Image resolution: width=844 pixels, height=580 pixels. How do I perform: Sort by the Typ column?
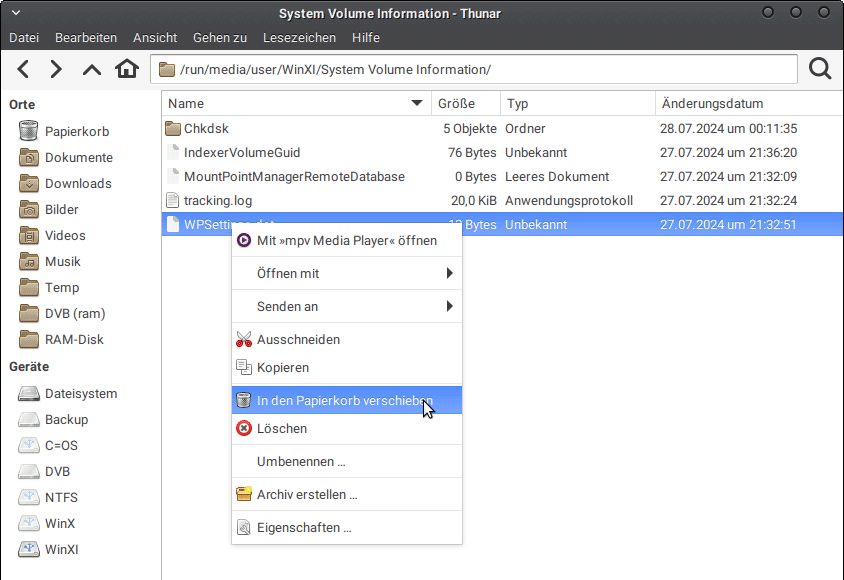tap(578, 103)
